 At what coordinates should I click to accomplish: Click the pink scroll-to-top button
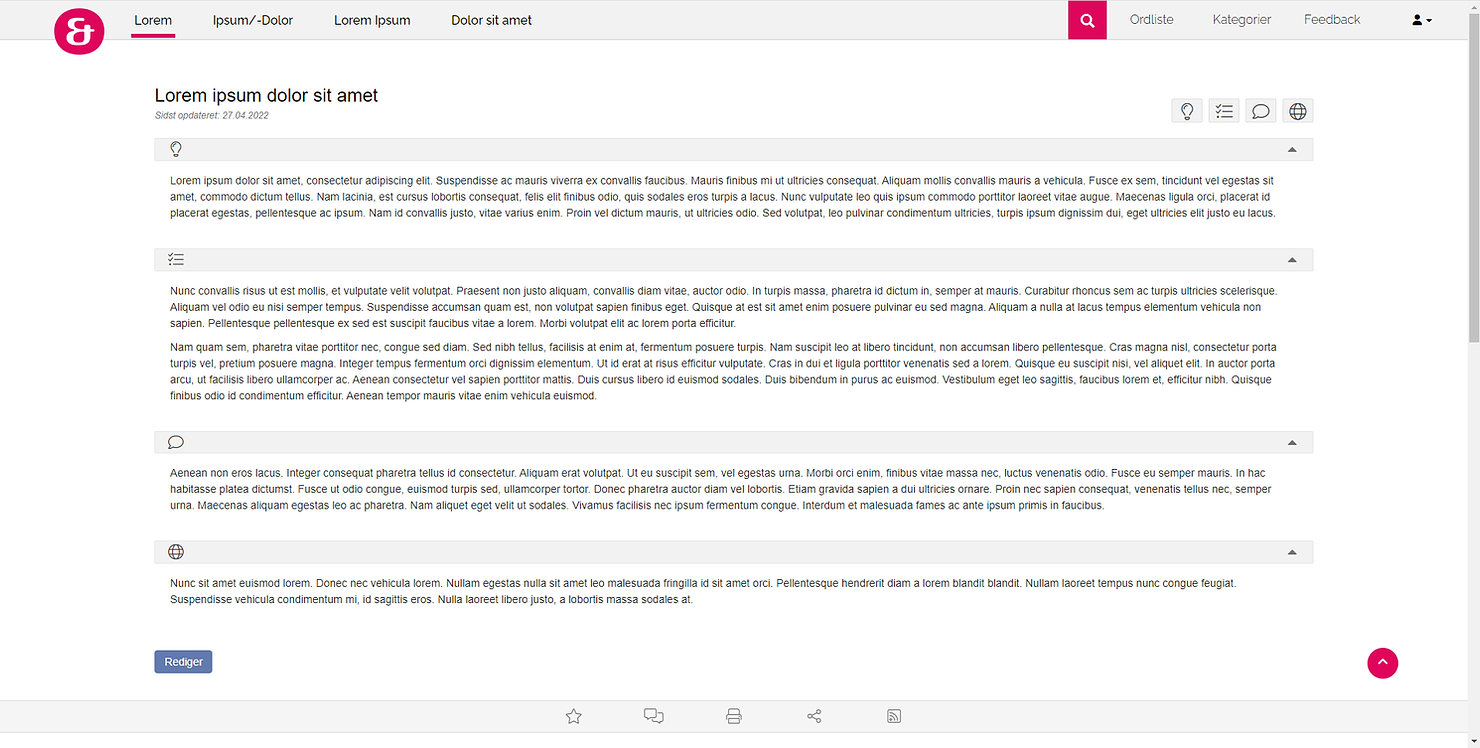(x=1382, y=663)
